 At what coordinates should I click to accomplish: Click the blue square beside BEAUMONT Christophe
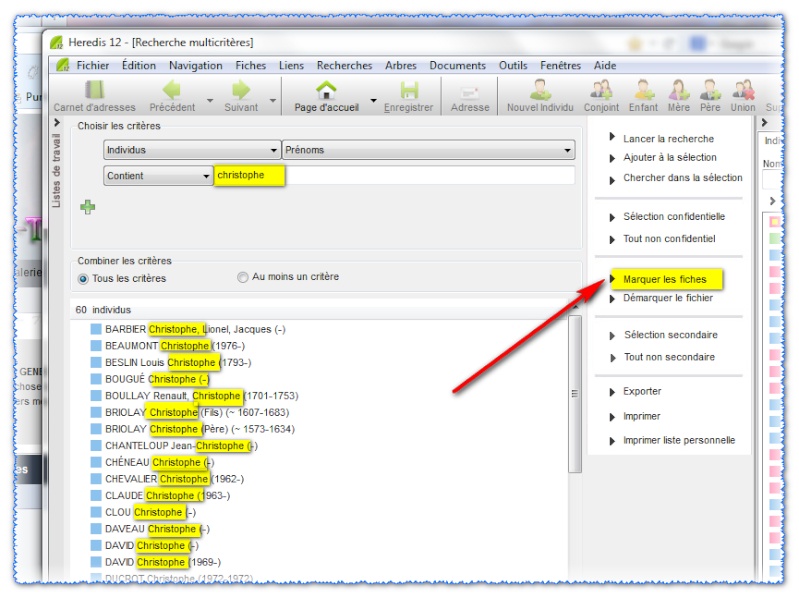tap(96, 345)
